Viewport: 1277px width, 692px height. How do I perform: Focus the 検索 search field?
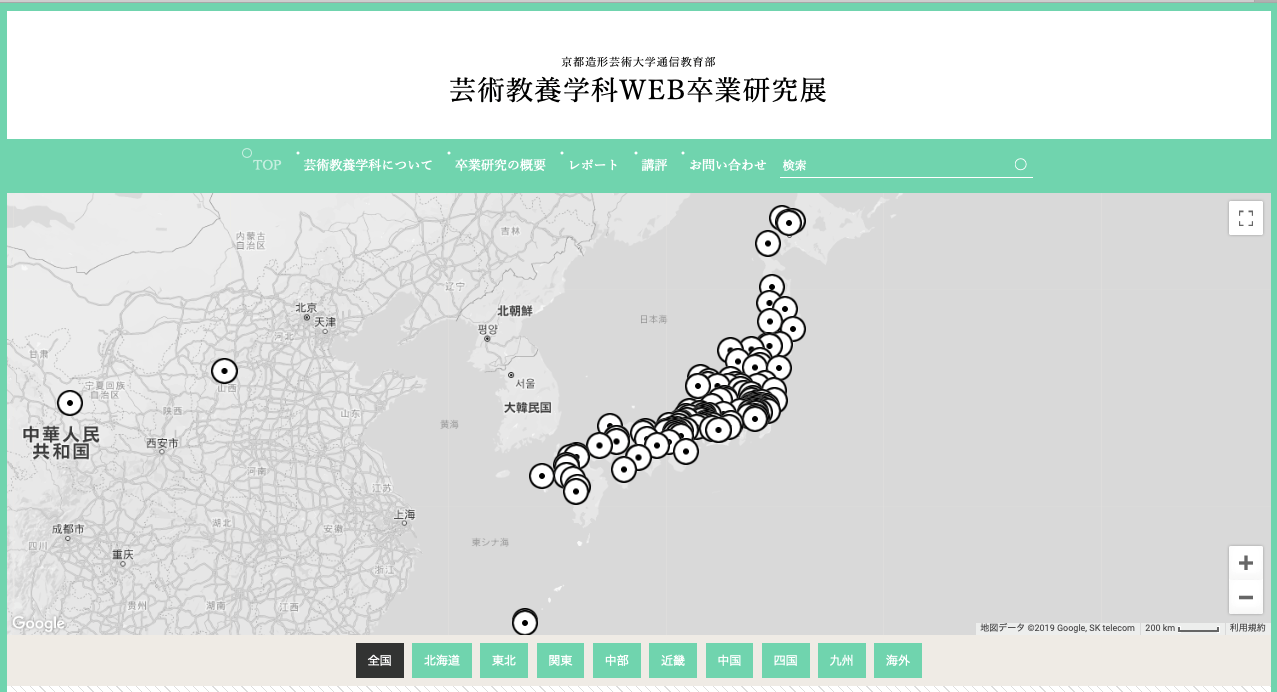[x=906, y=165]
